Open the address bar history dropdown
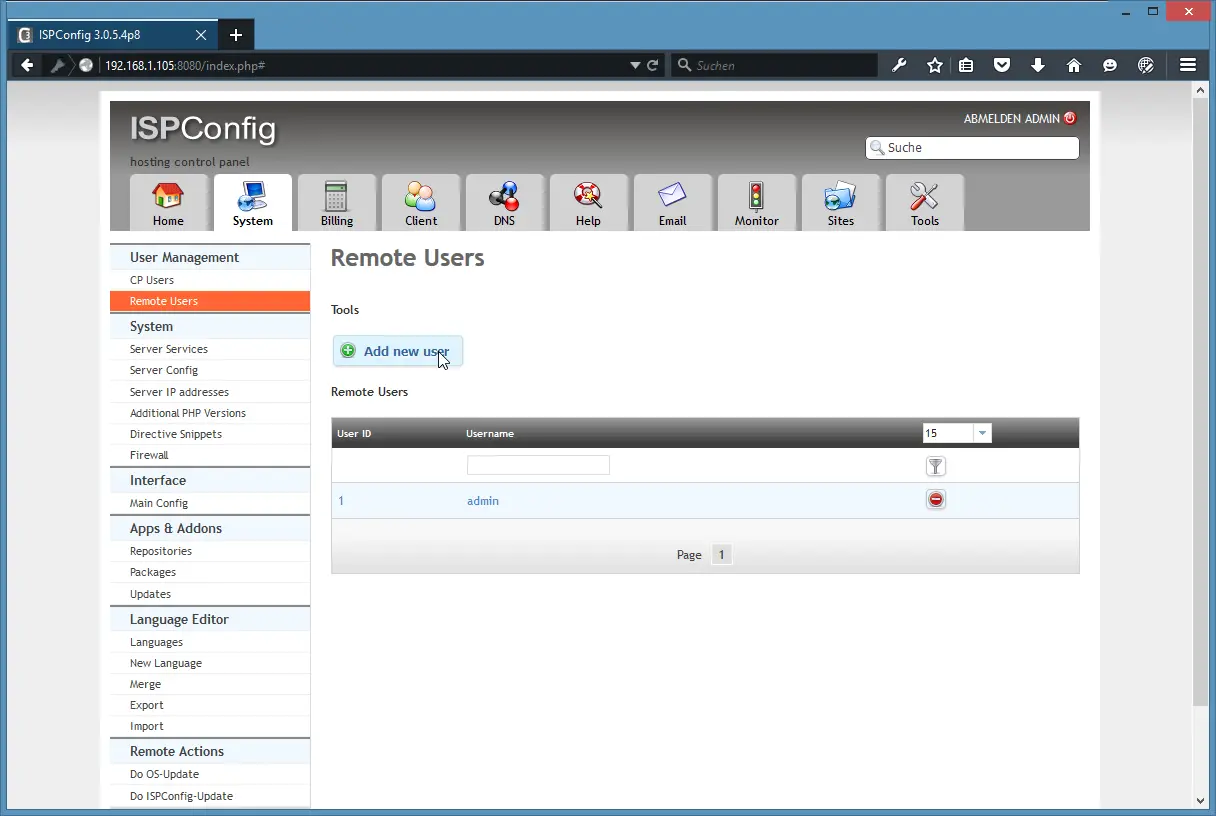 click(635, 65)
